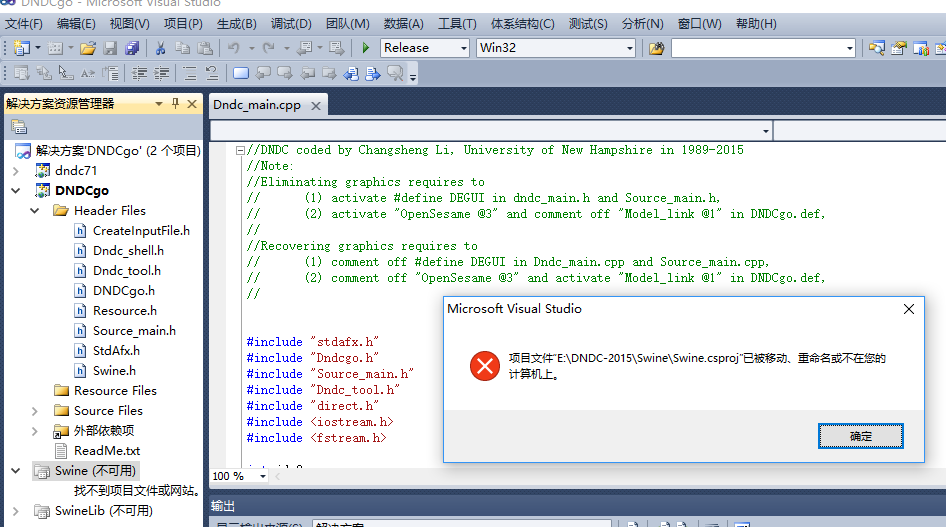This screenshot has height=527, width=946.
Task: Open the Find combo box dropdown arrow
Action: click(x=849, y=48)
